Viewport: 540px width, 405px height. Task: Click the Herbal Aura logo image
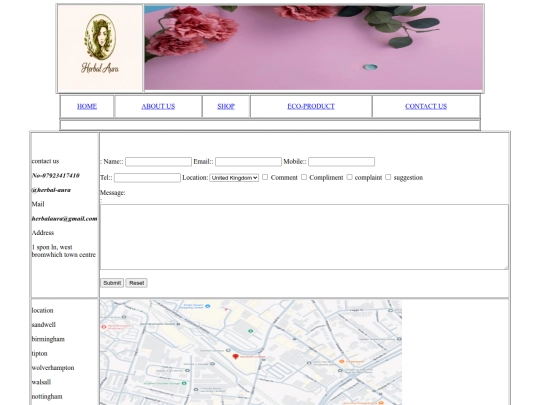[100, 48]
